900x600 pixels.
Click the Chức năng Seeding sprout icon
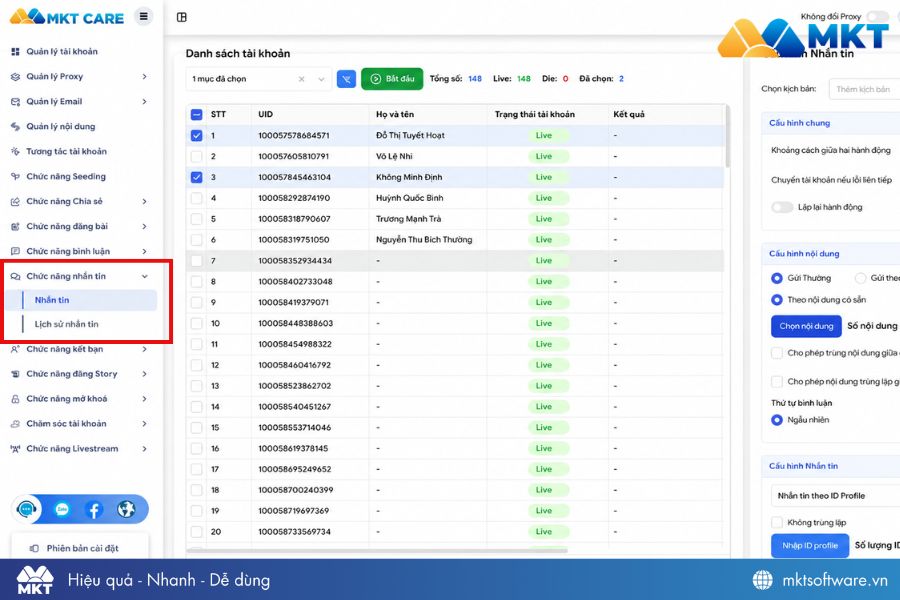(15, 176)
